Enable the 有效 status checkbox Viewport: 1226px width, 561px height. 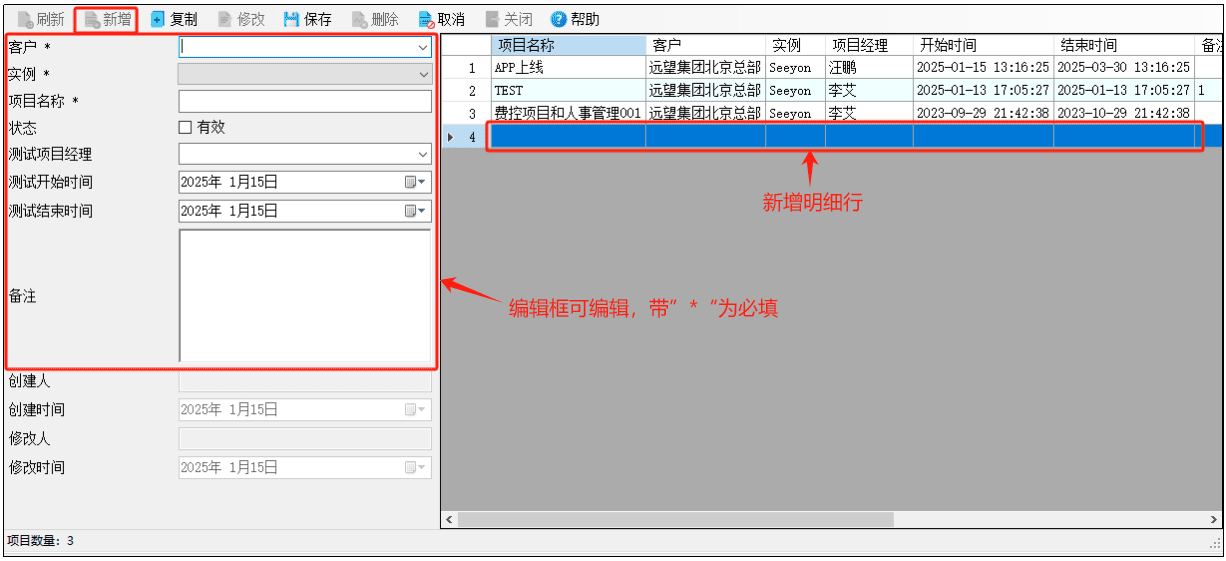click(184, 127)
